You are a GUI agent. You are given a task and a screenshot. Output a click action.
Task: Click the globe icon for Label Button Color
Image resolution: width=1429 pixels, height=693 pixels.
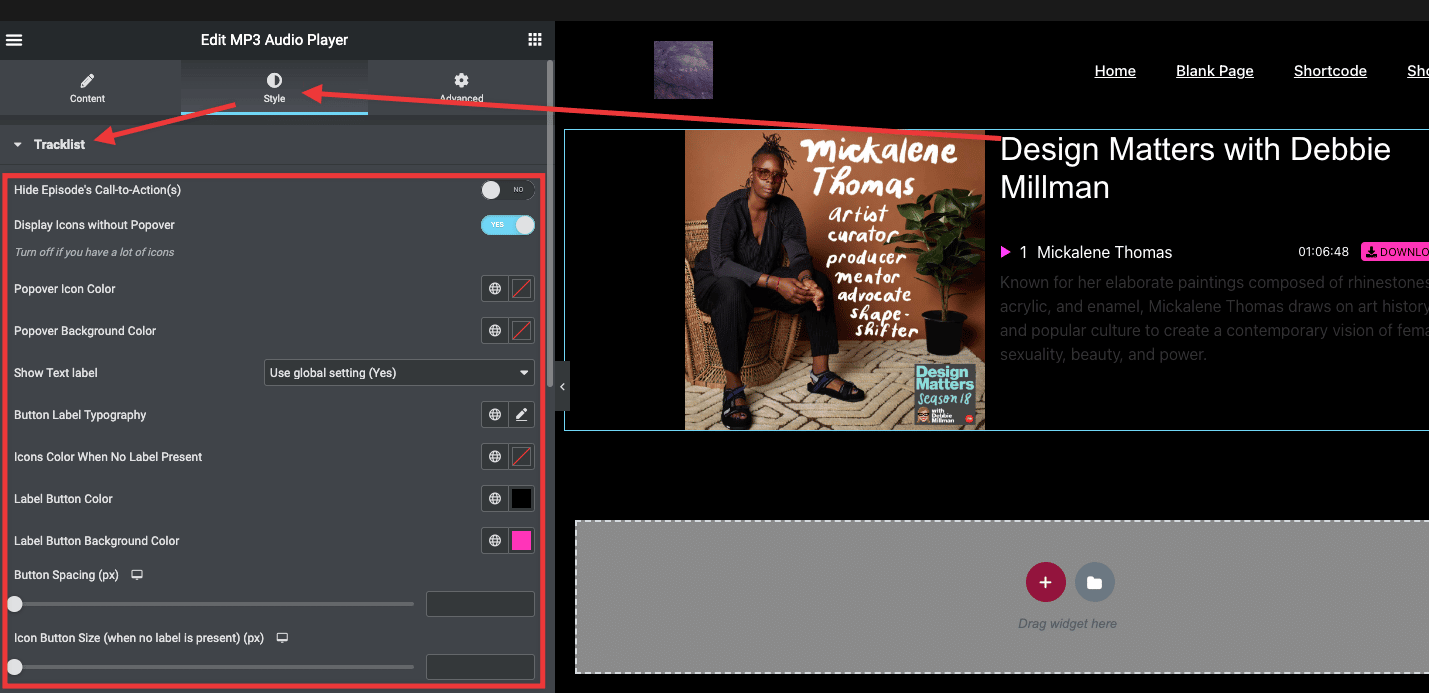click(x=494, y=498)
